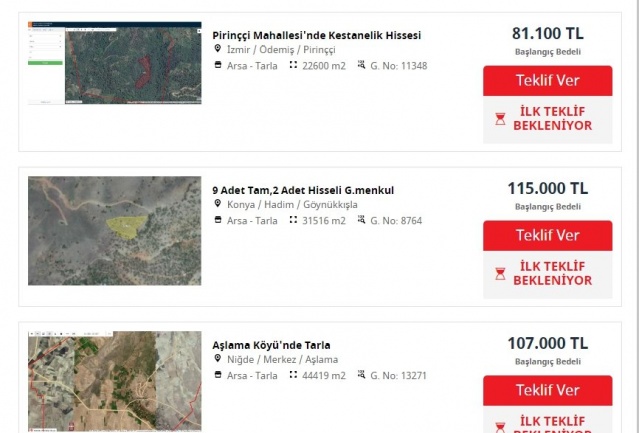Click location pin icon for Konya listing
Screen dimensions: 639x433
click(x=218, y=203)
